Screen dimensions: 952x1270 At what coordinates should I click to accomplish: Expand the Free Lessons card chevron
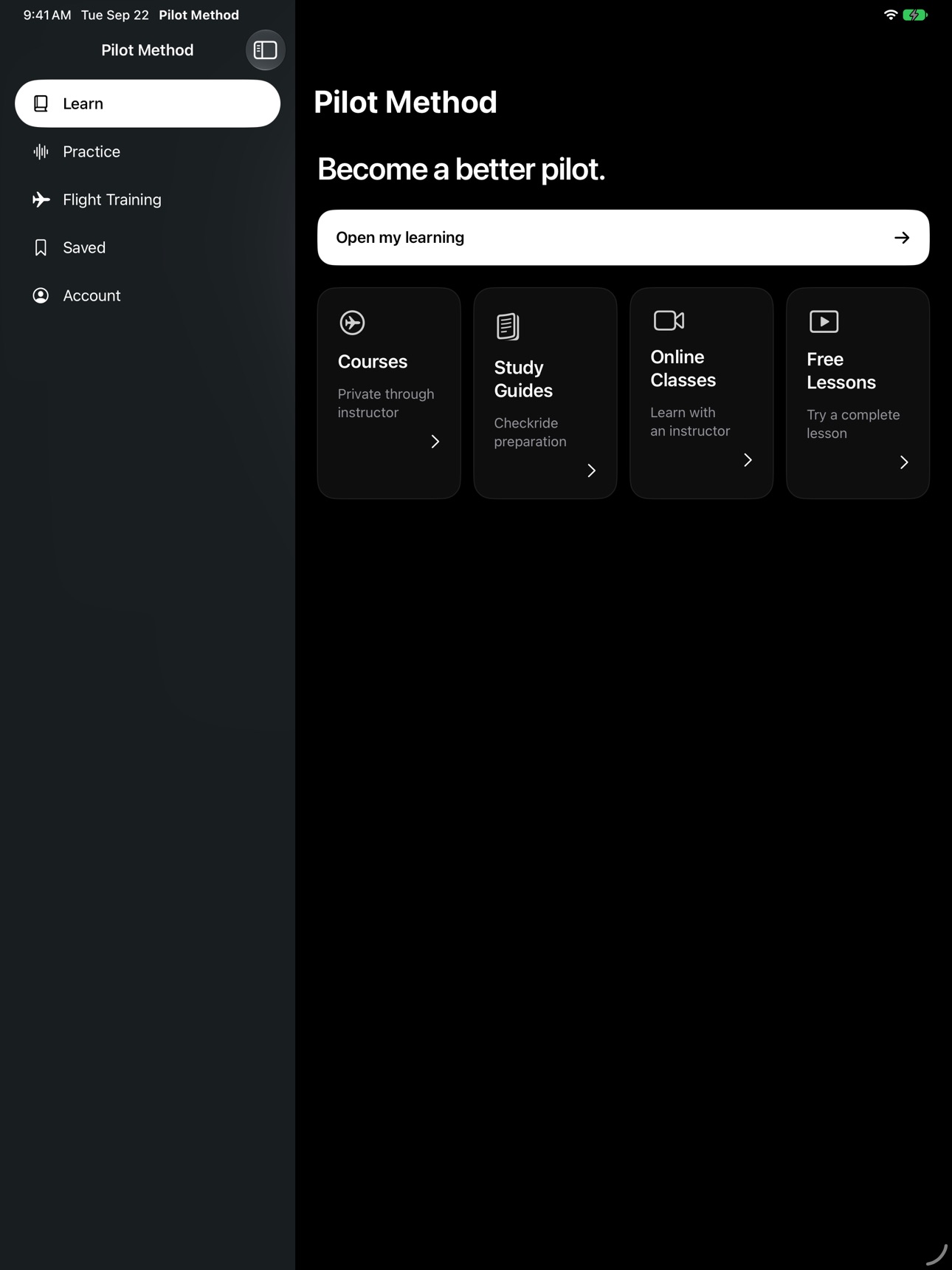(905, 462)
